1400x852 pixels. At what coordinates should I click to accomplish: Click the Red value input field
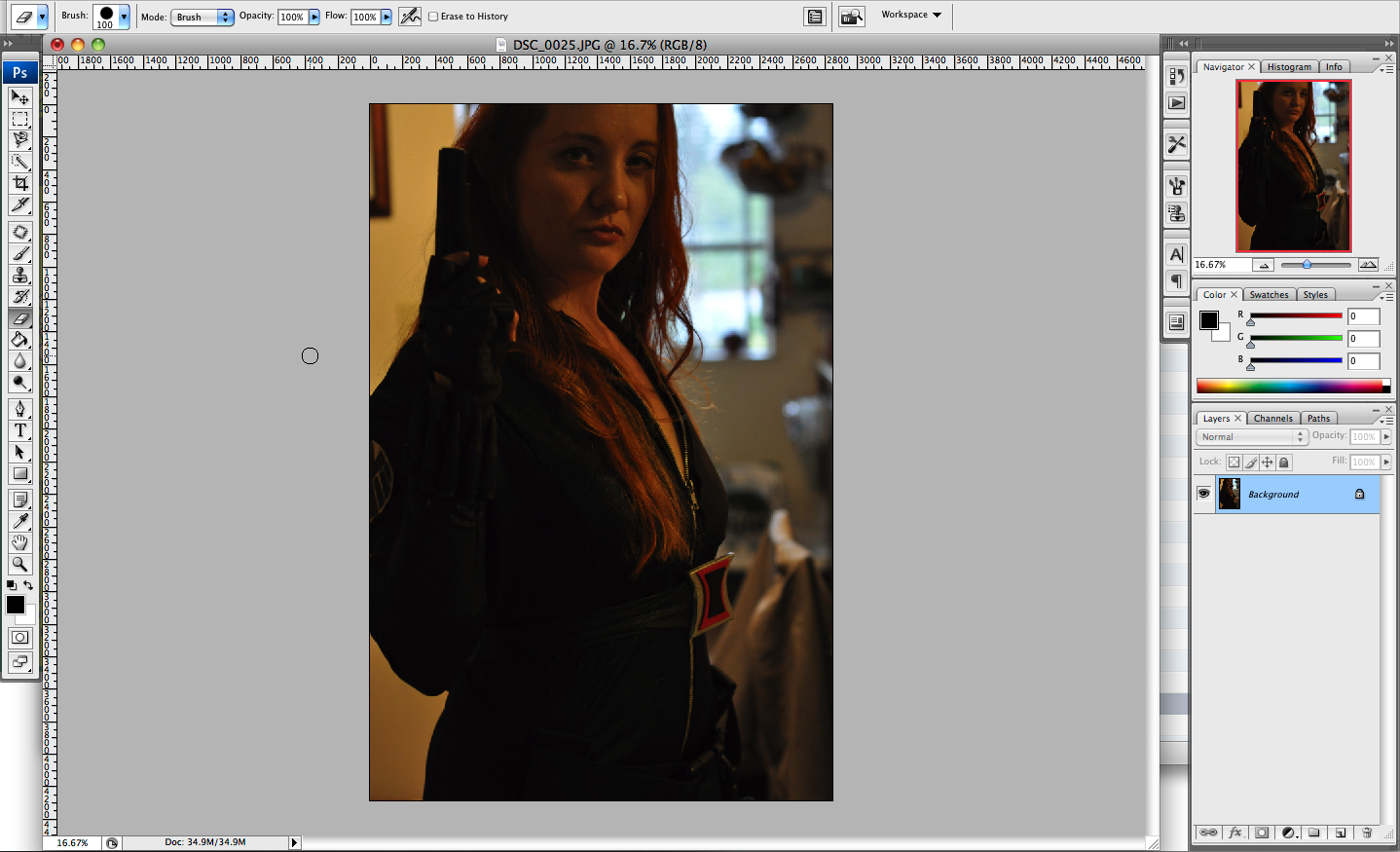1363,316
